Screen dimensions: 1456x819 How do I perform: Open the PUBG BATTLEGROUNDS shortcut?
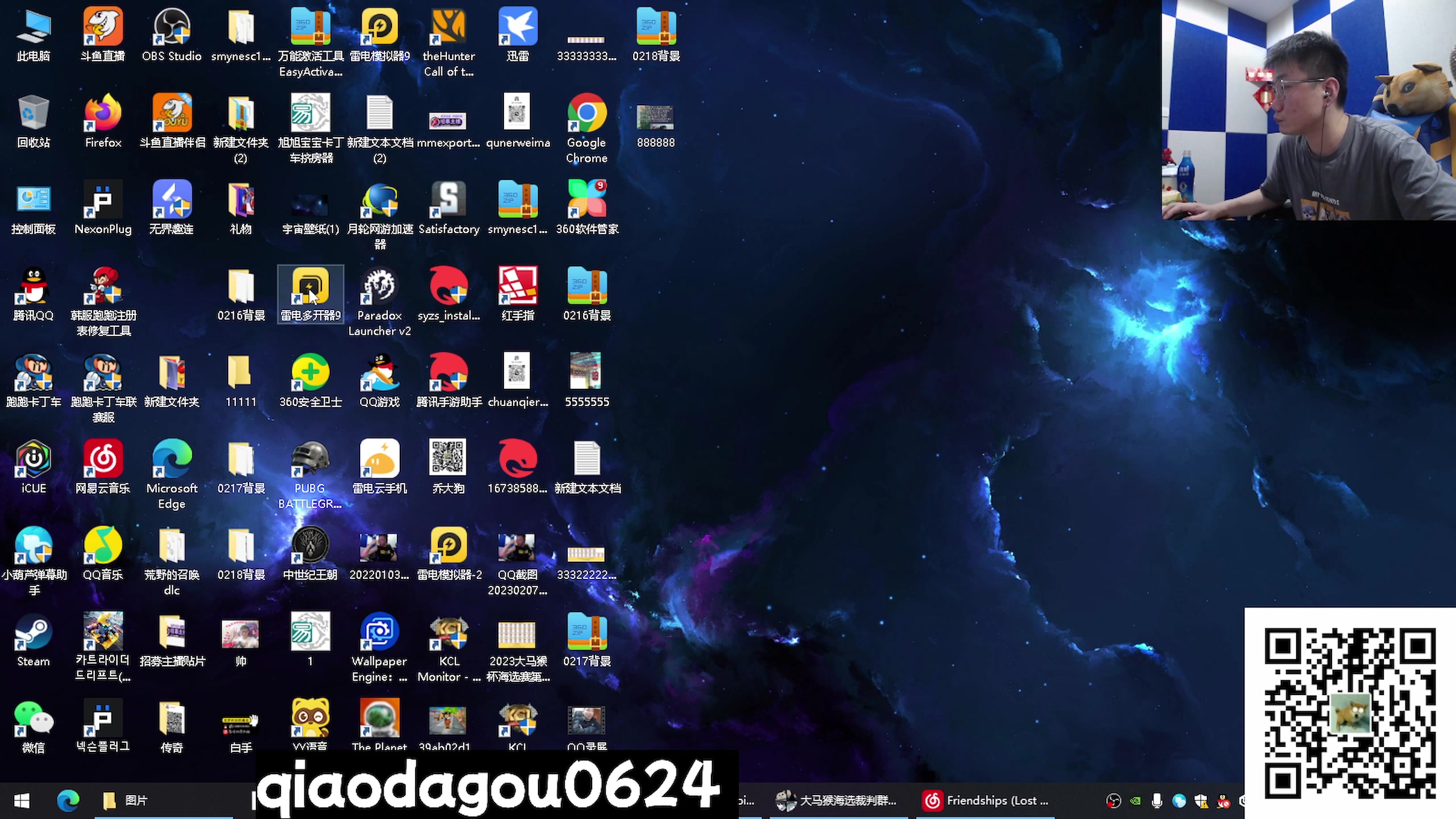click(310, 460)
